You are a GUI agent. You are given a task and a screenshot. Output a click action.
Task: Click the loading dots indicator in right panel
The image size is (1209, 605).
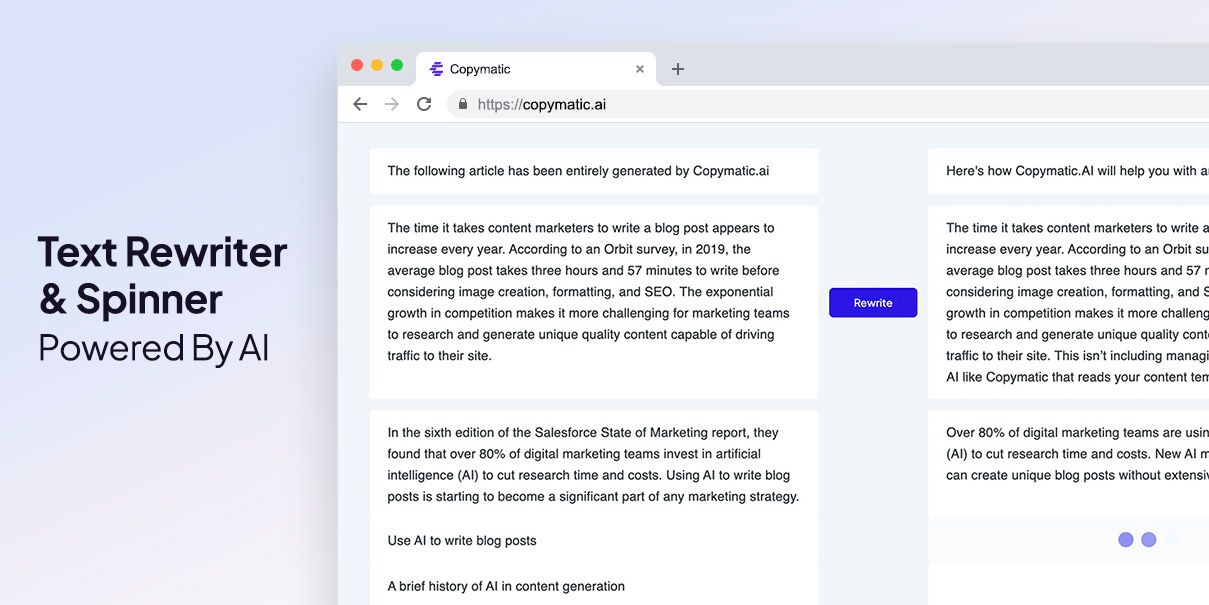click(1137, 540)
